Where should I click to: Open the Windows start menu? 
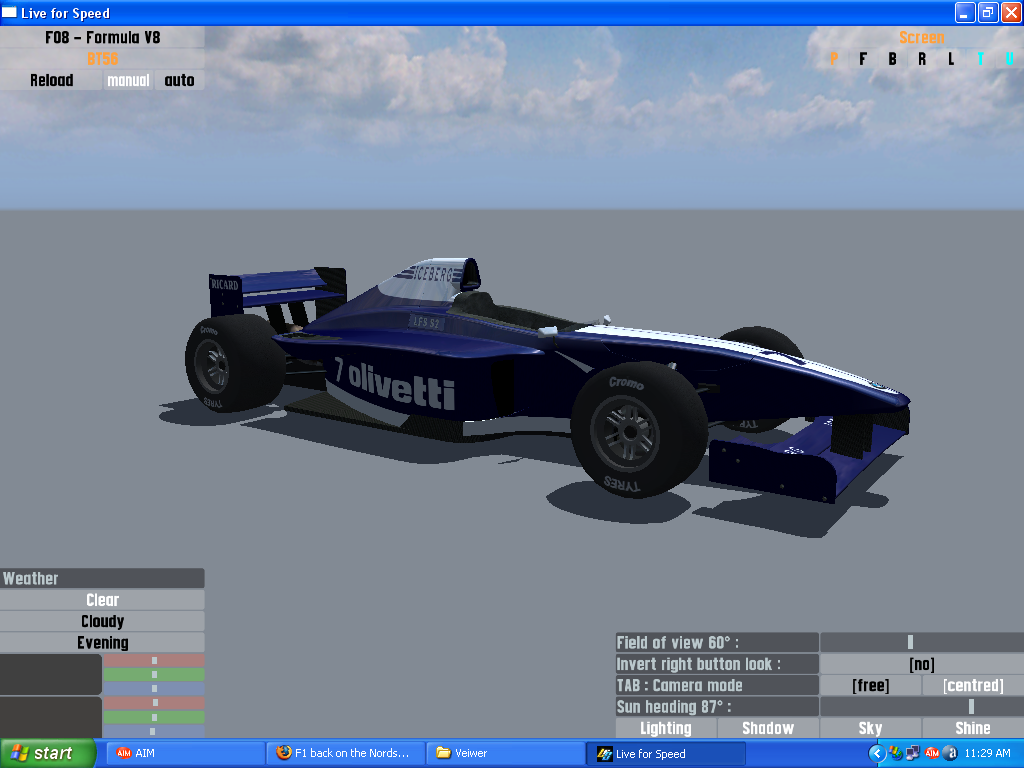click(48, 754)
